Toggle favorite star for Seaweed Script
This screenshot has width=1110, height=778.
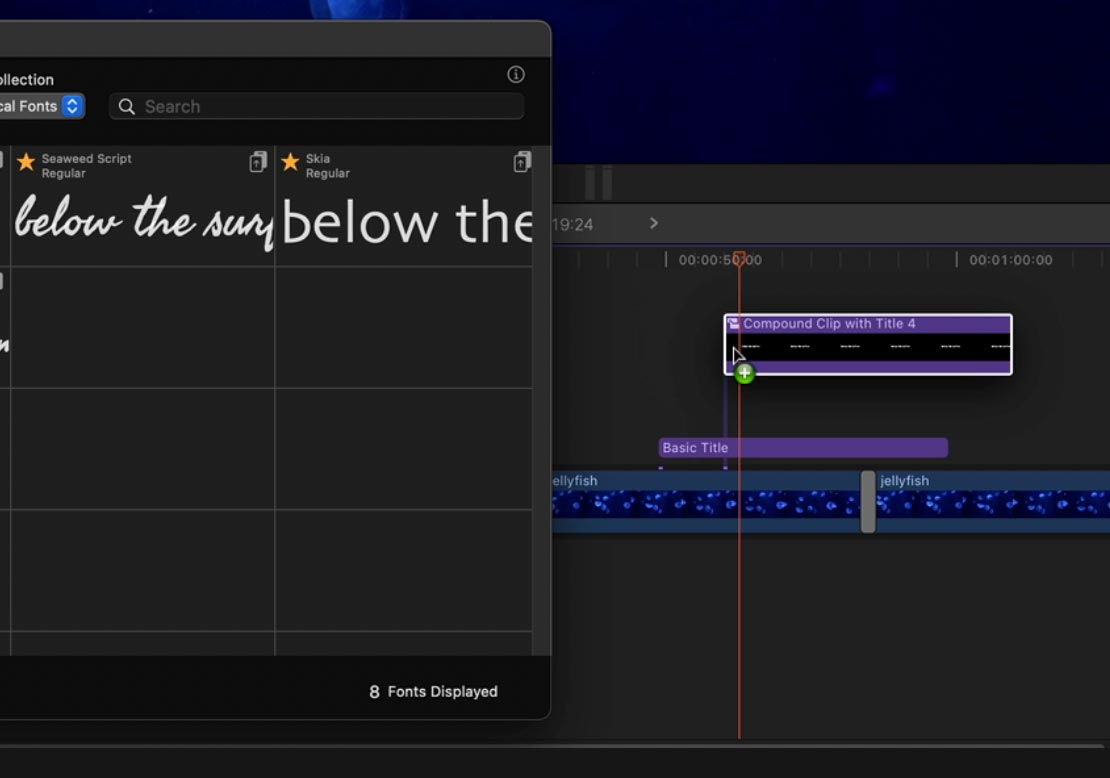[26, 162]
